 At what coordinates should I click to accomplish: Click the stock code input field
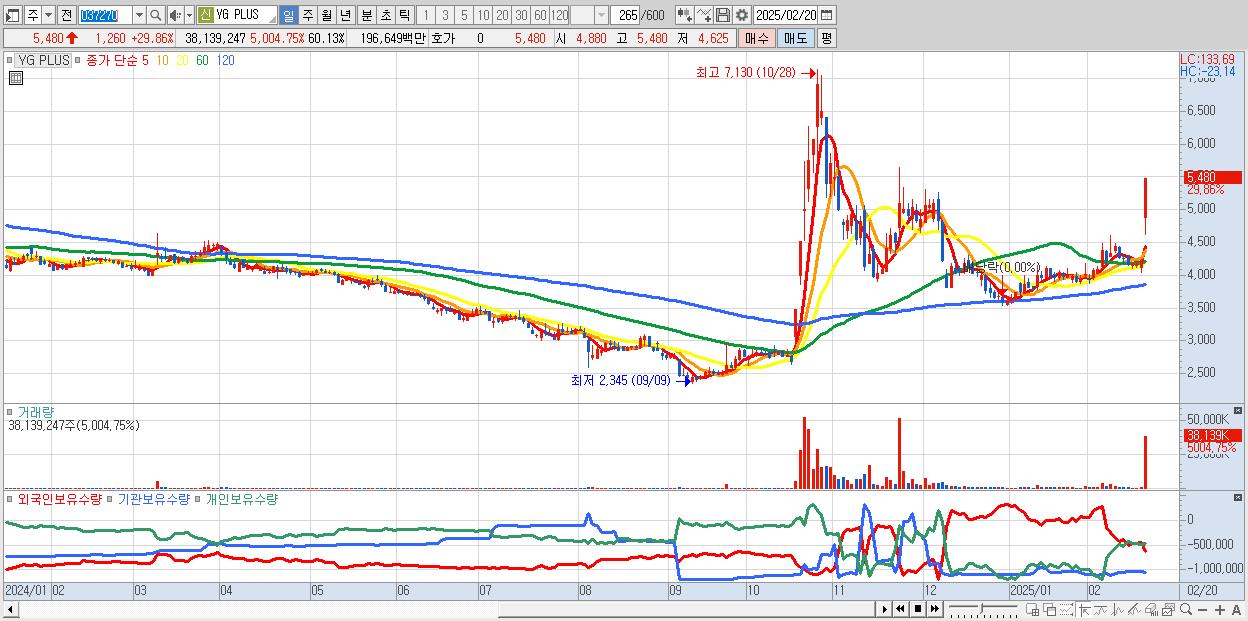tap(106, 15)
